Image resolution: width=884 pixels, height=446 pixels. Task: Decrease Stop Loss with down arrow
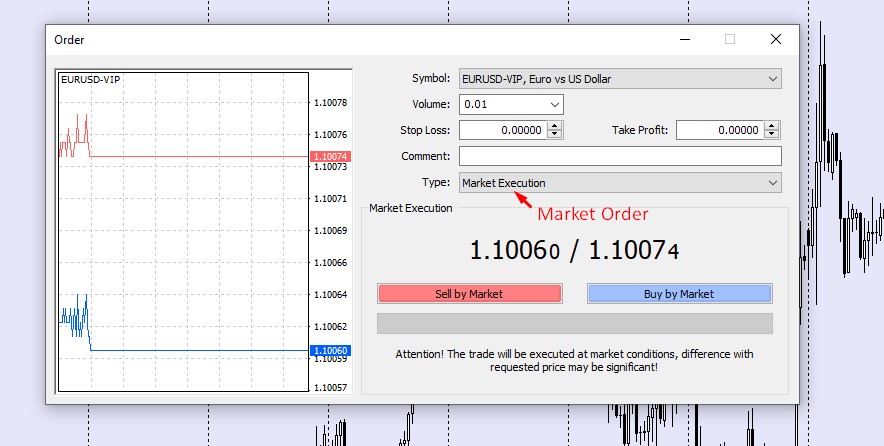click(555, 134)
